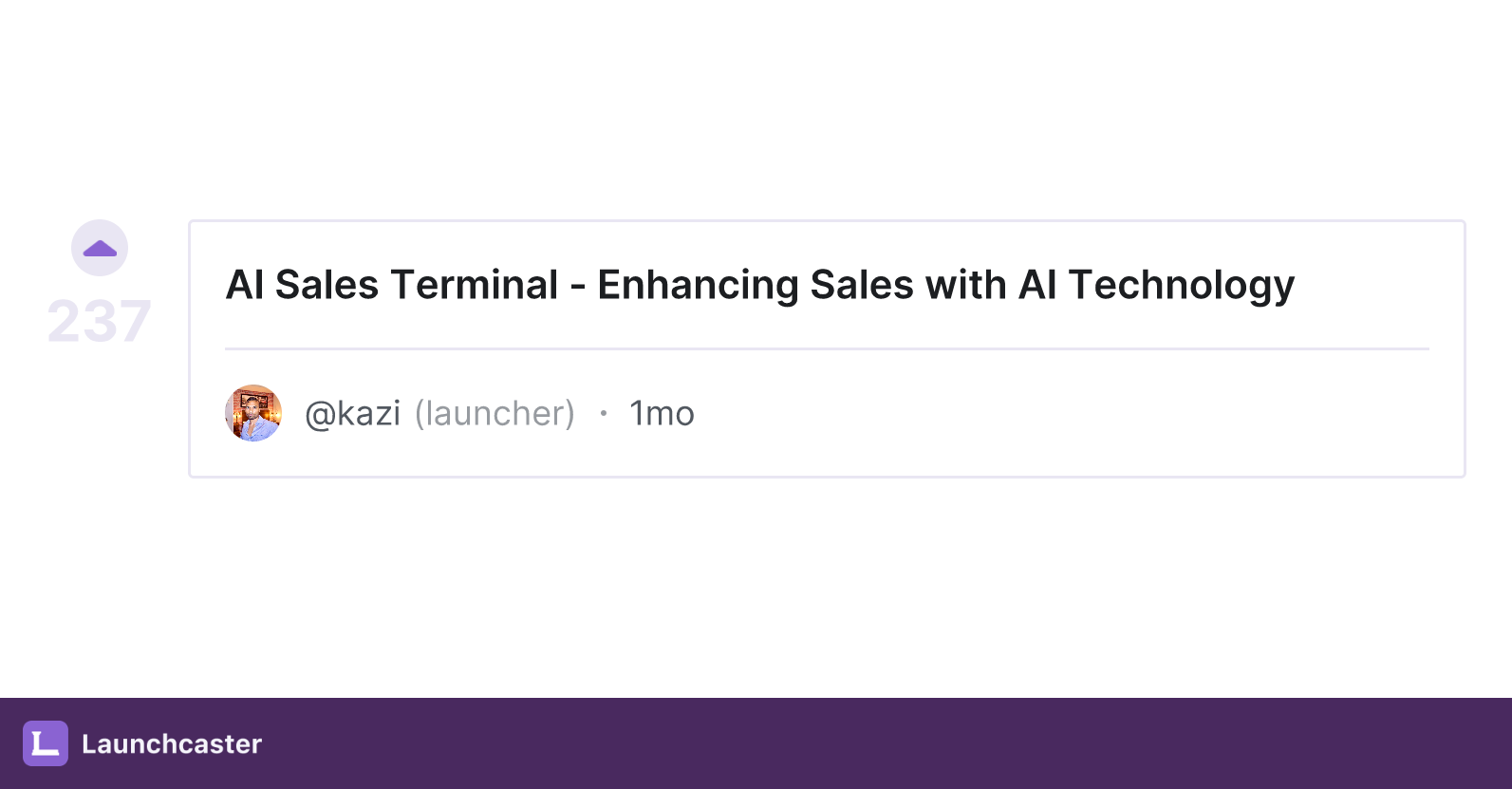Click empty area of post card right side

tap(1139, 414)
